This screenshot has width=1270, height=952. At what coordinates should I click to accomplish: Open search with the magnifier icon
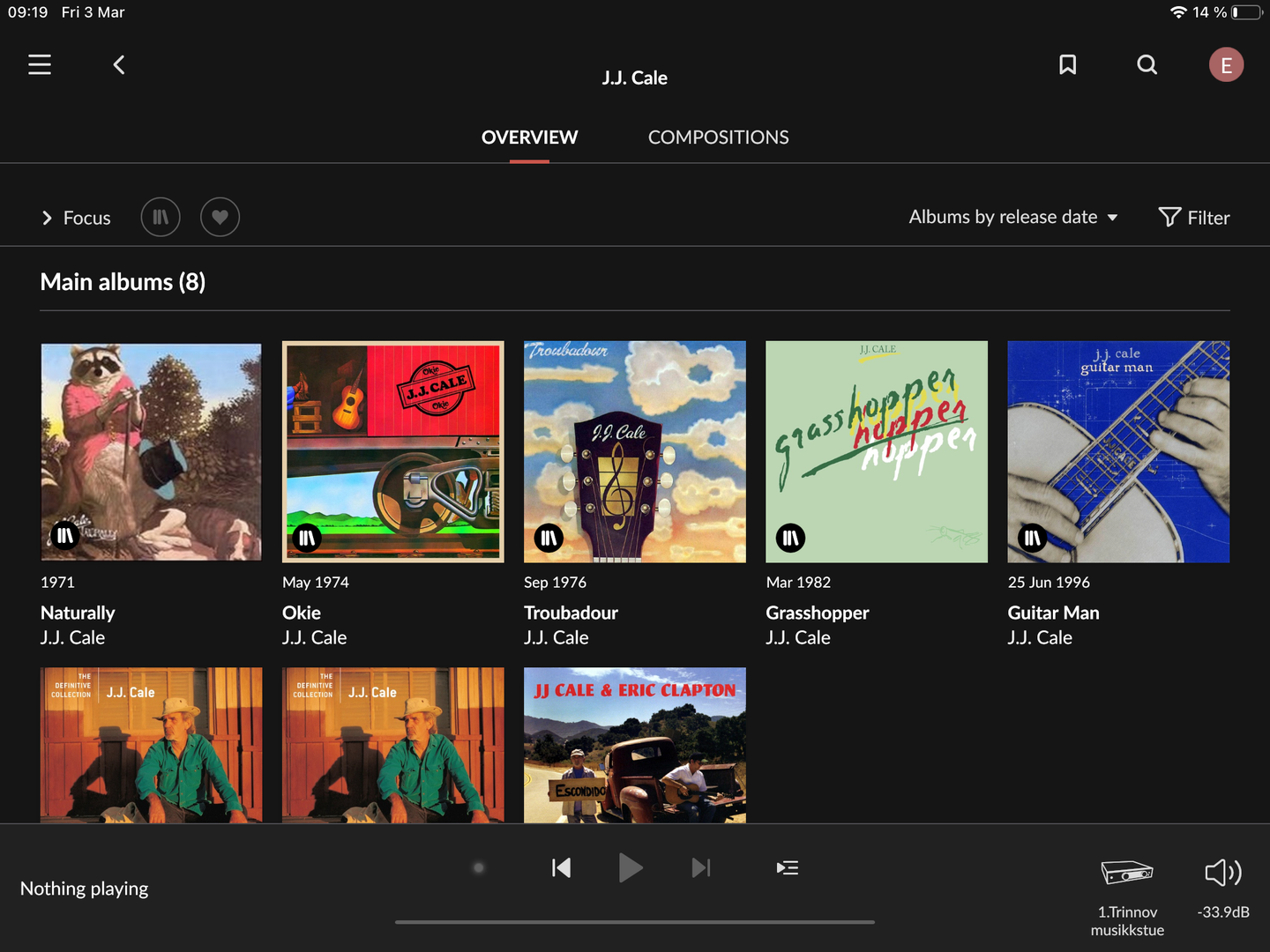[x=1147, y=64]
